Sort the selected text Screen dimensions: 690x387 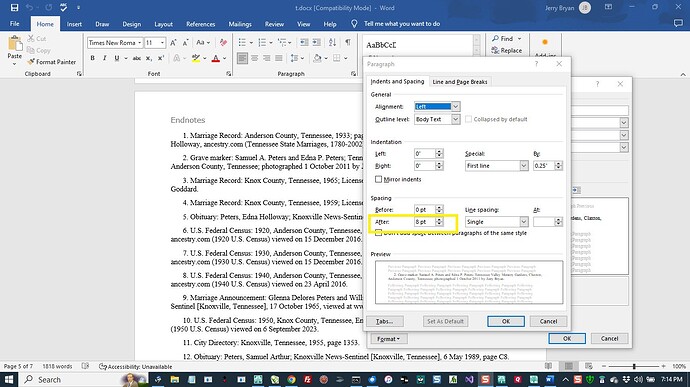(x=332, y=43)
